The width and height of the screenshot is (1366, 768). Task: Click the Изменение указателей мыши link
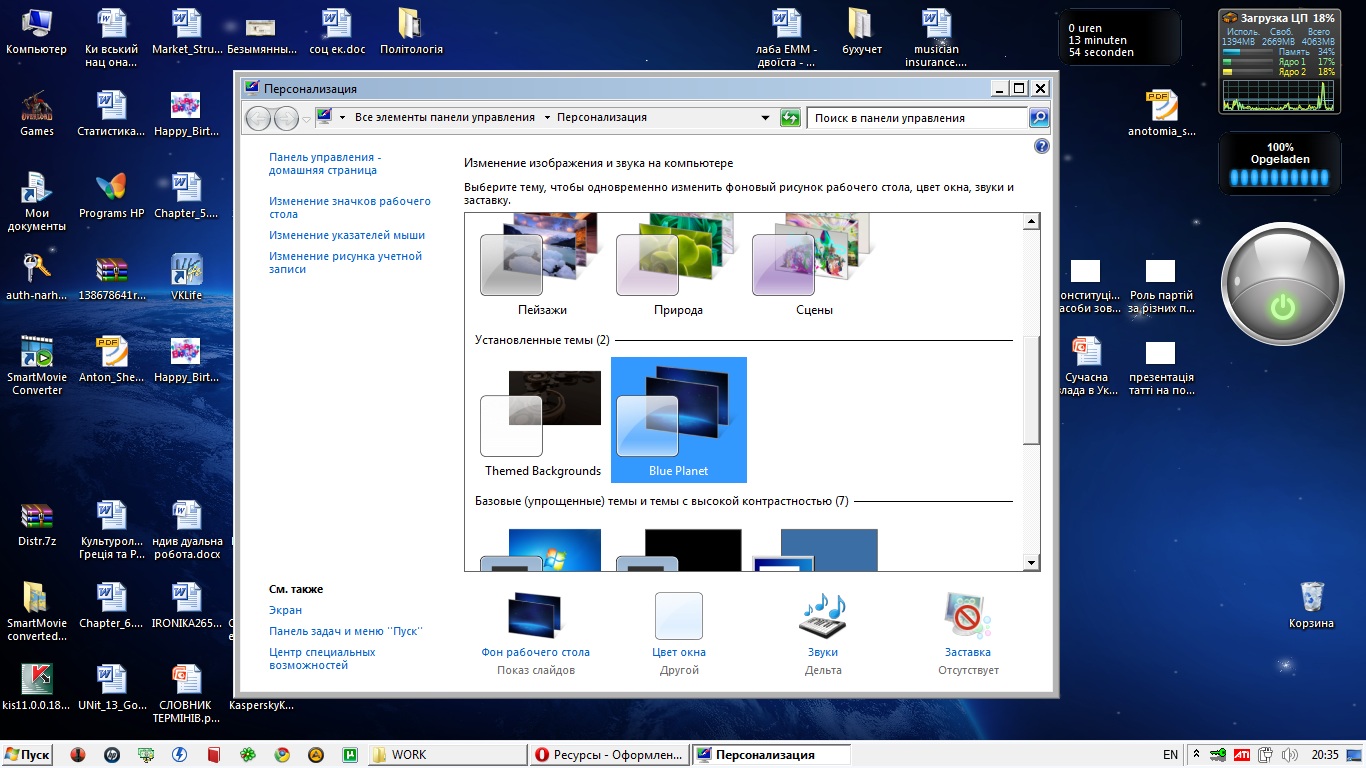point(346,235)
